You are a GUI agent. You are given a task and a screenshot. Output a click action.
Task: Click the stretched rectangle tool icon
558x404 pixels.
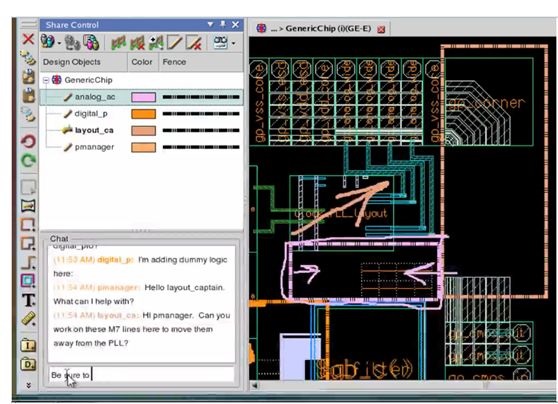[28, 206]
